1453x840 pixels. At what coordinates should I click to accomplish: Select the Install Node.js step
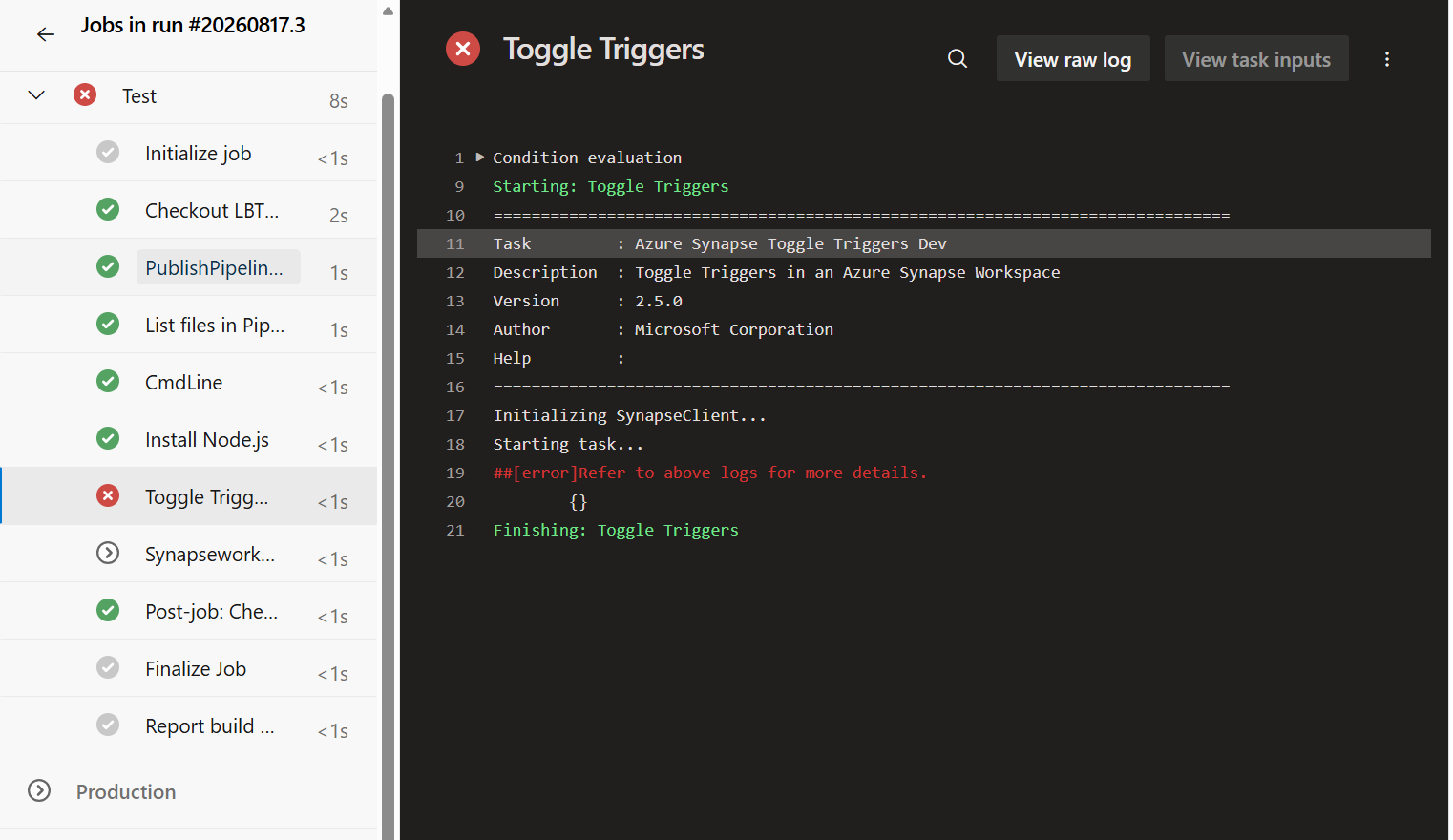coord(189,439)
